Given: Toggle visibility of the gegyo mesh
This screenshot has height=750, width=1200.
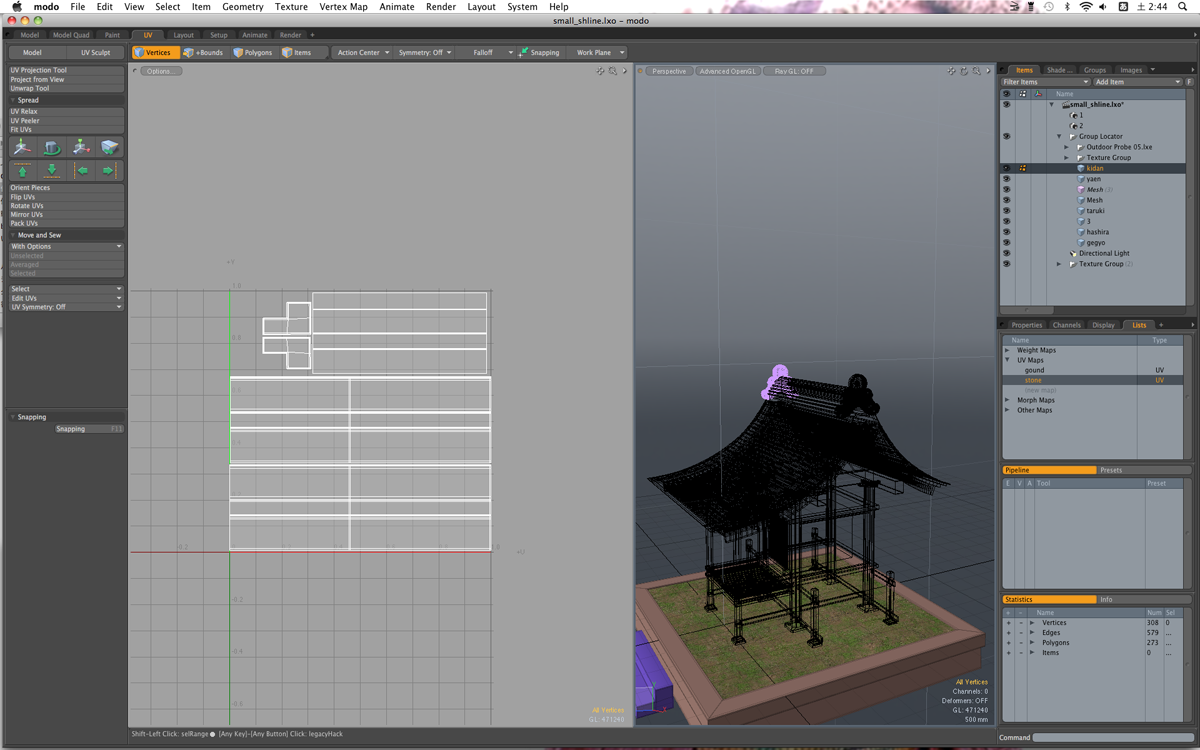Looking at the screenshot, I should 1007,243.
